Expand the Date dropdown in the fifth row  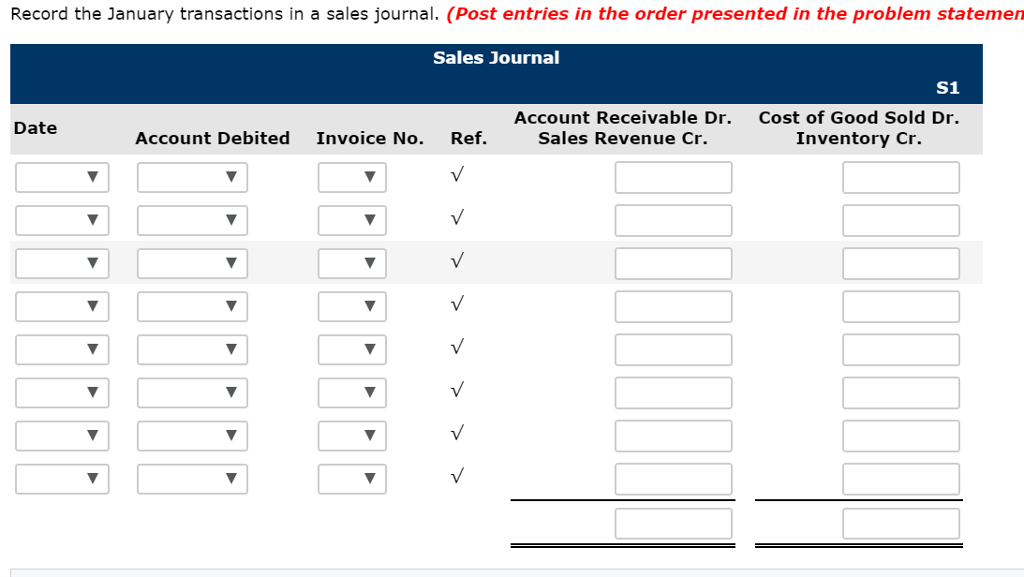[62, 349]
